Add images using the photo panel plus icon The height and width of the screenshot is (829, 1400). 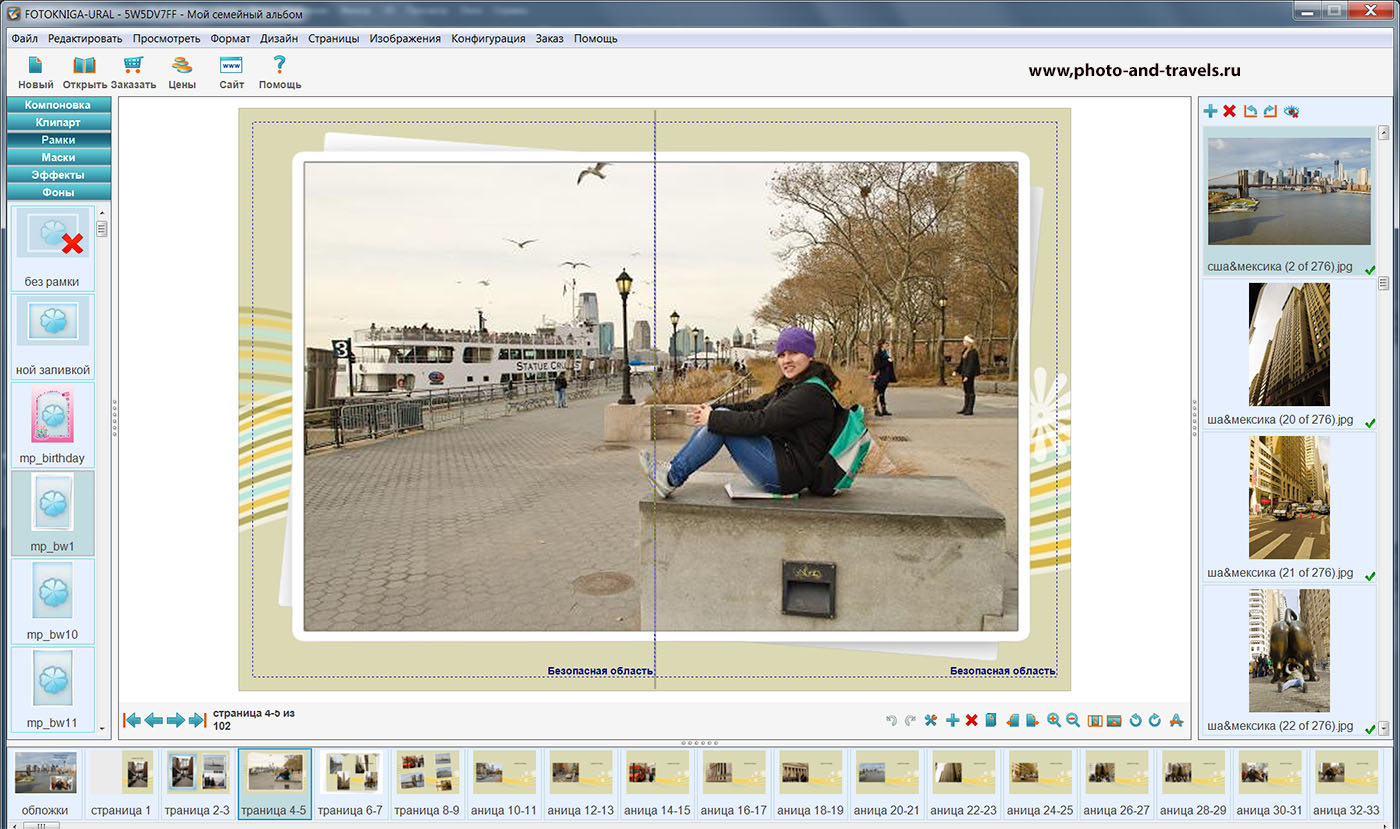pos(1210,111)
